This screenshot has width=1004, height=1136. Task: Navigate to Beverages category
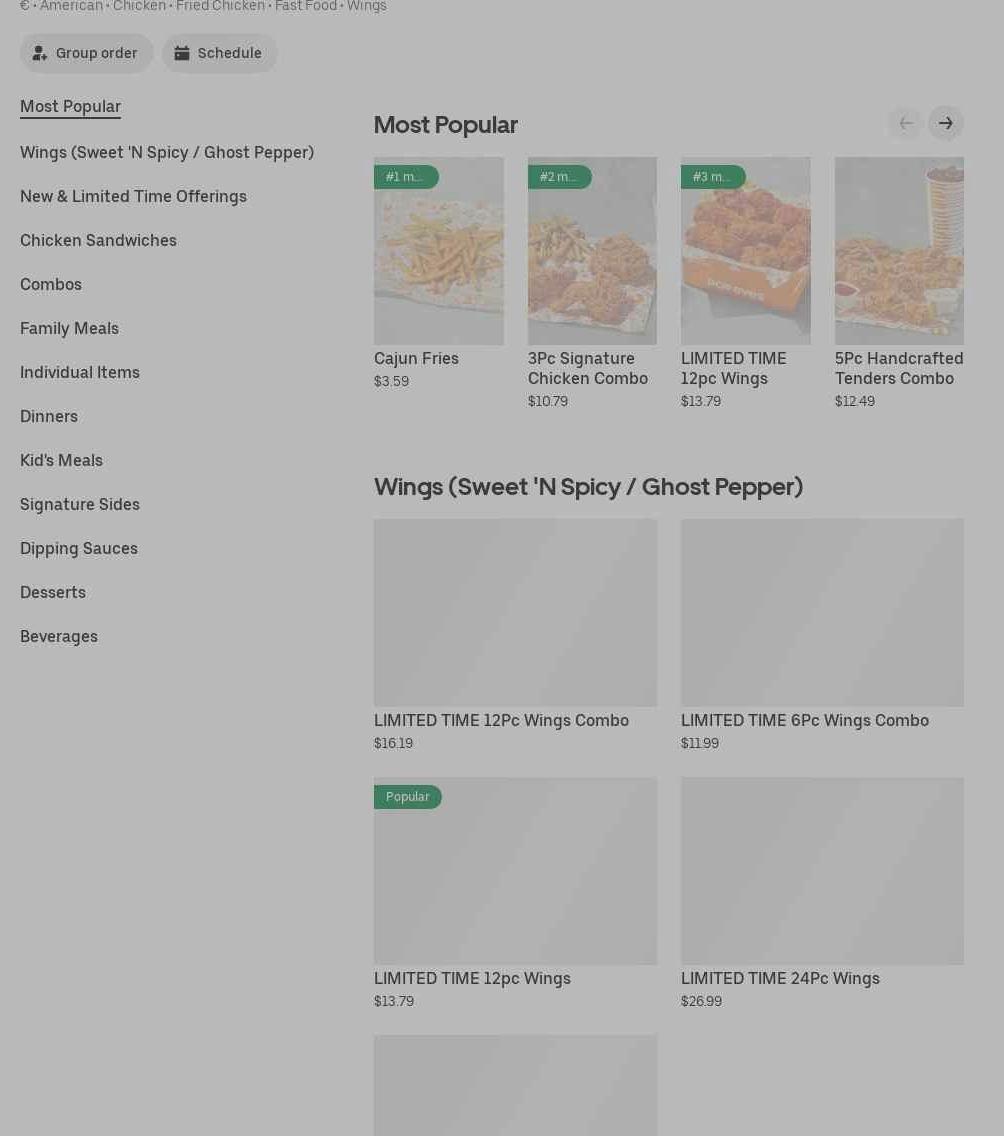point(59,636)
